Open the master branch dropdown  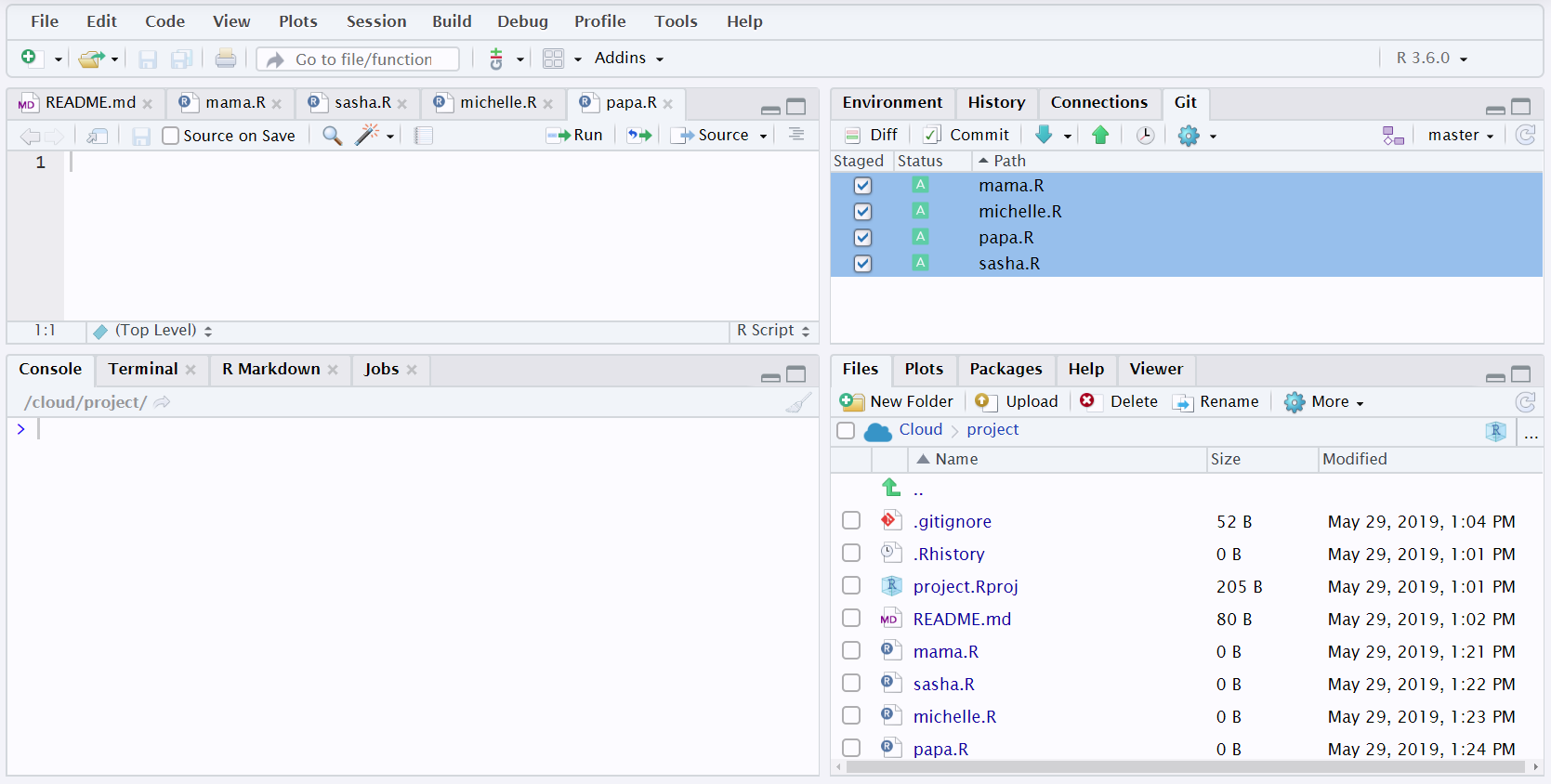point(1460,136)
